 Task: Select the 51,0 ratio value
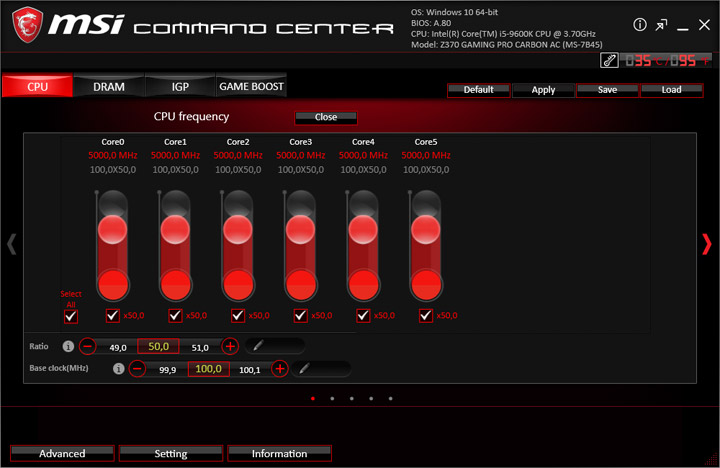tap(200, 348)
